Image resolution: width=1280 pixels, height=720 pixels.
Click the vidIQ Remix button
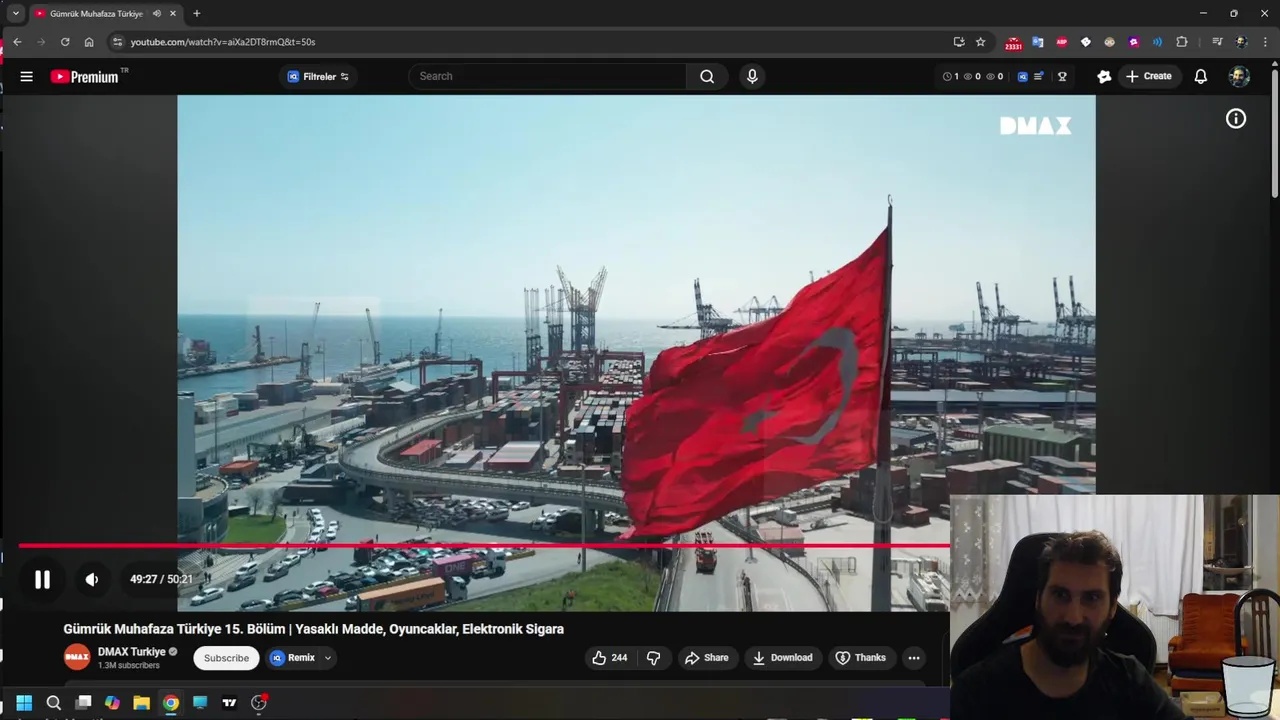coord(293,658)
